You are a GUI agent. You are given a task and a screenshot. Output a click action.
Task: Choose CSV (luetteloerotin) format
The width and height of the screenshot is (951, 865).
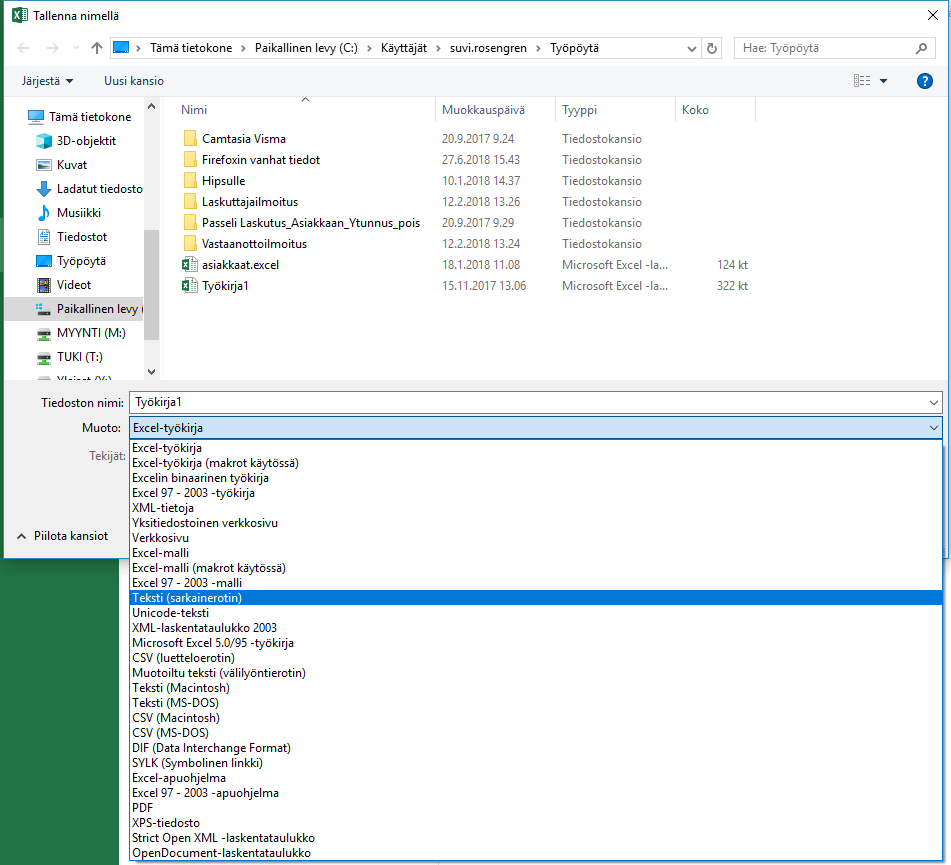pos(183,658)
